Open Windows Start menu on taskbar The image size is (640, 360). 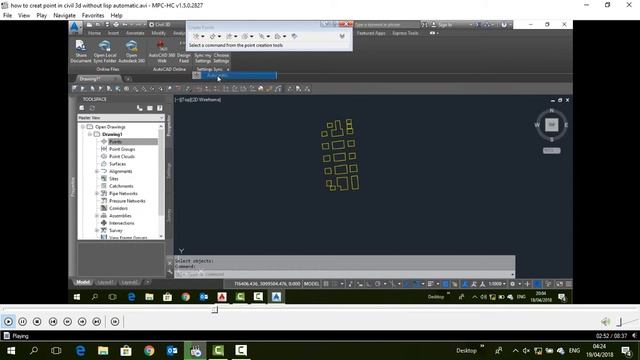11,351
